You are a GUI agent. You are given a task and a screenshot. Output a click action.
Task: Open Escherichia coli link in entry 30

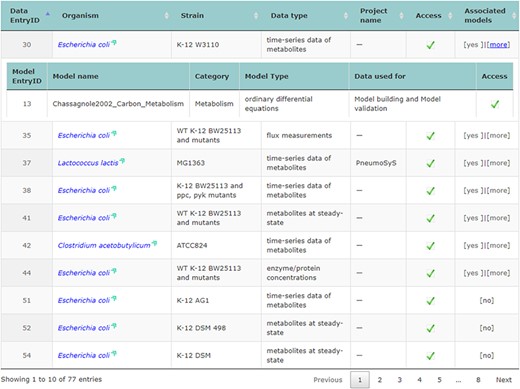pos(84,45)
